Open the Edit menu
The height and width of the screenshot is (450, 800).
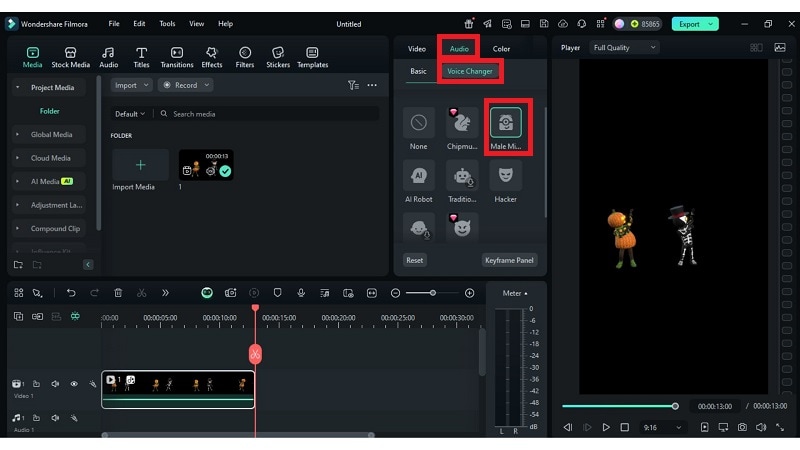coord(139,23)
